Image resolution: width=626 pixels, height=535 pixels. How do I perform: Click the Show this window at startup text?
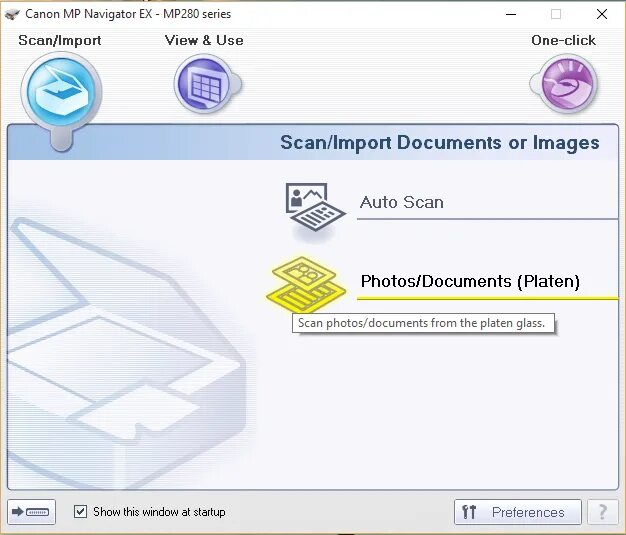[159, 512]
